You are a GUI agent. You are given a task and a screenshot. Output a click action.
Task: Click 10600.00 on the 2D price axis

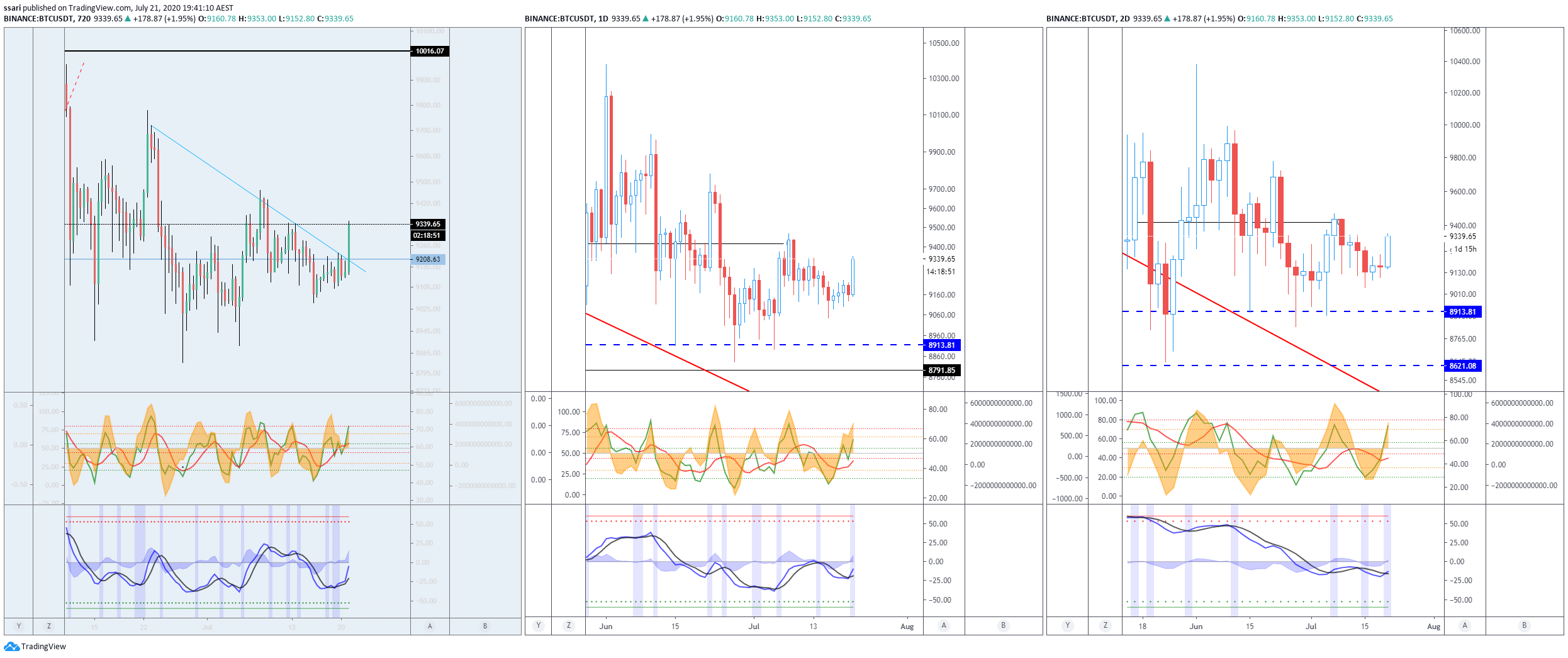(1465, 31)
